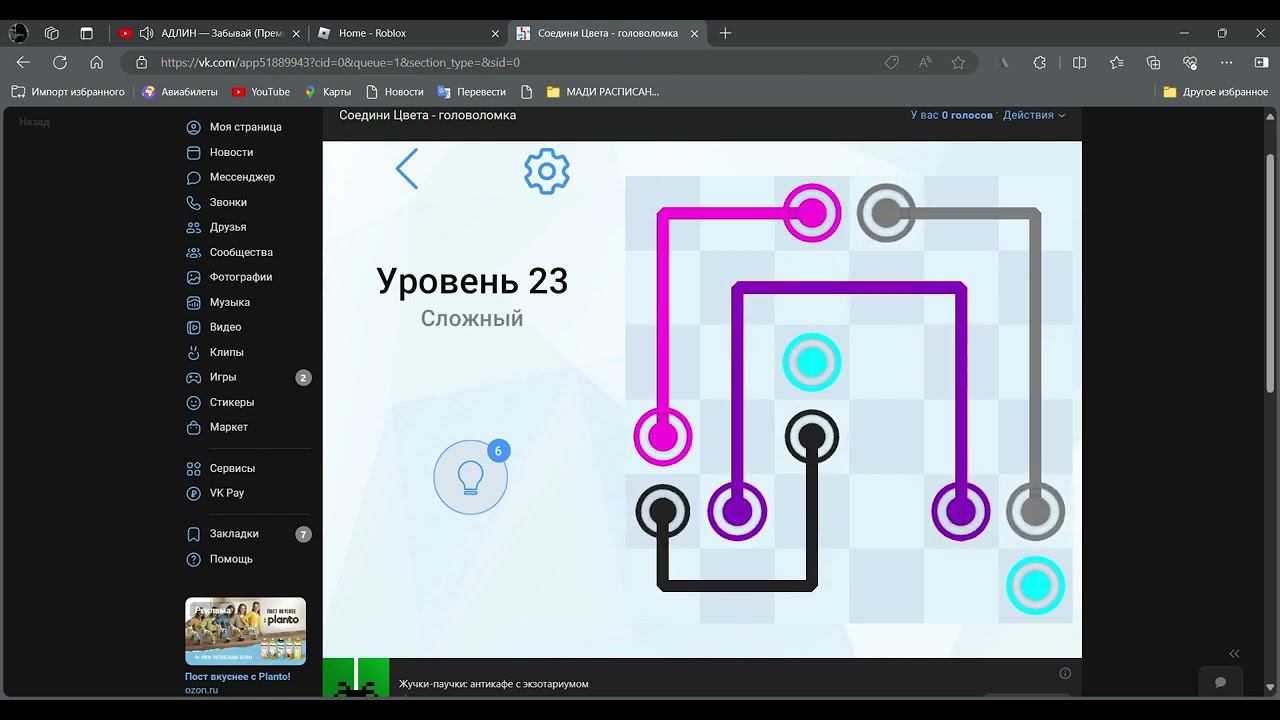This screenshot has height=720, width=1280.
Task: Select the Соедини Цвета tab
Action: 607,33
